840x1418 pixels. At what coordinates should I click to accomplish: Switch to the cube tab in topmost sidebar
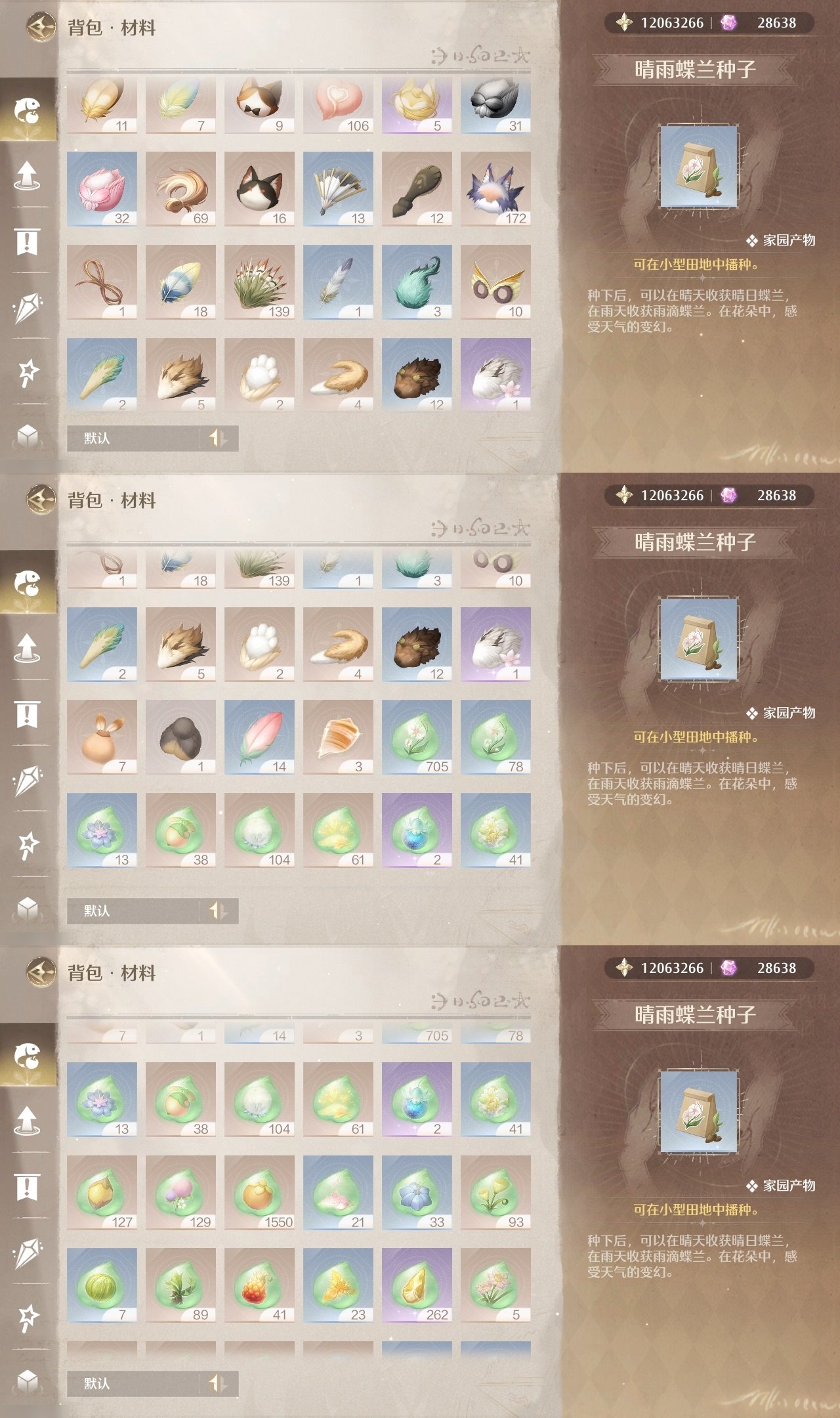coord(27,435)
